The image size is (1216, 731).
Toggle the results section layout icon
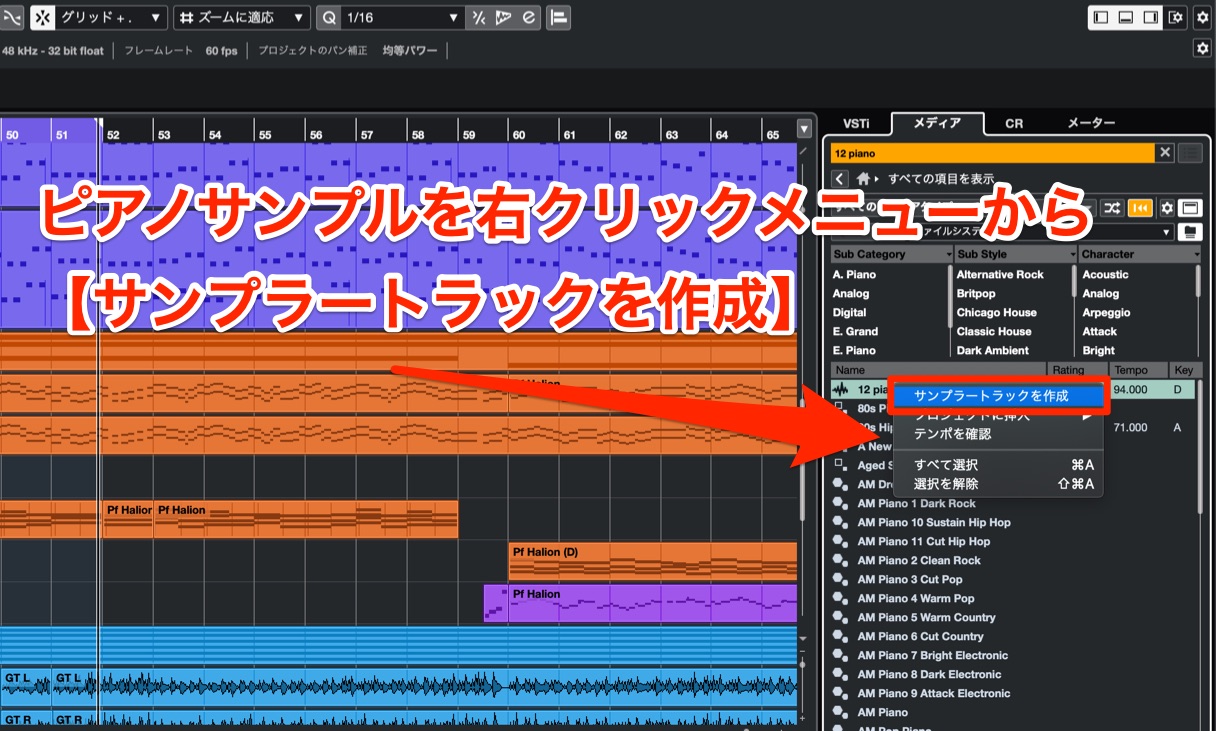pos(1189,207)
